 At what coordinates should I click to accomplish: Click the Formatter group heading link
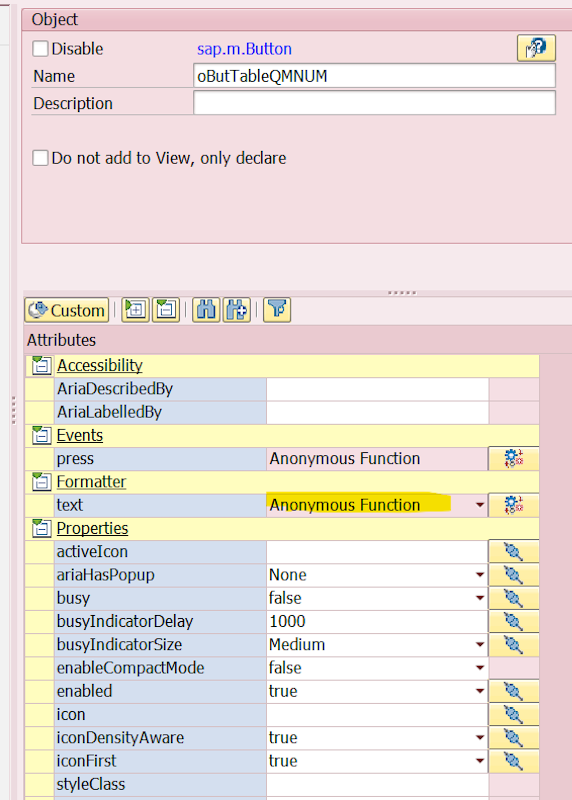[x=91, y=482]
